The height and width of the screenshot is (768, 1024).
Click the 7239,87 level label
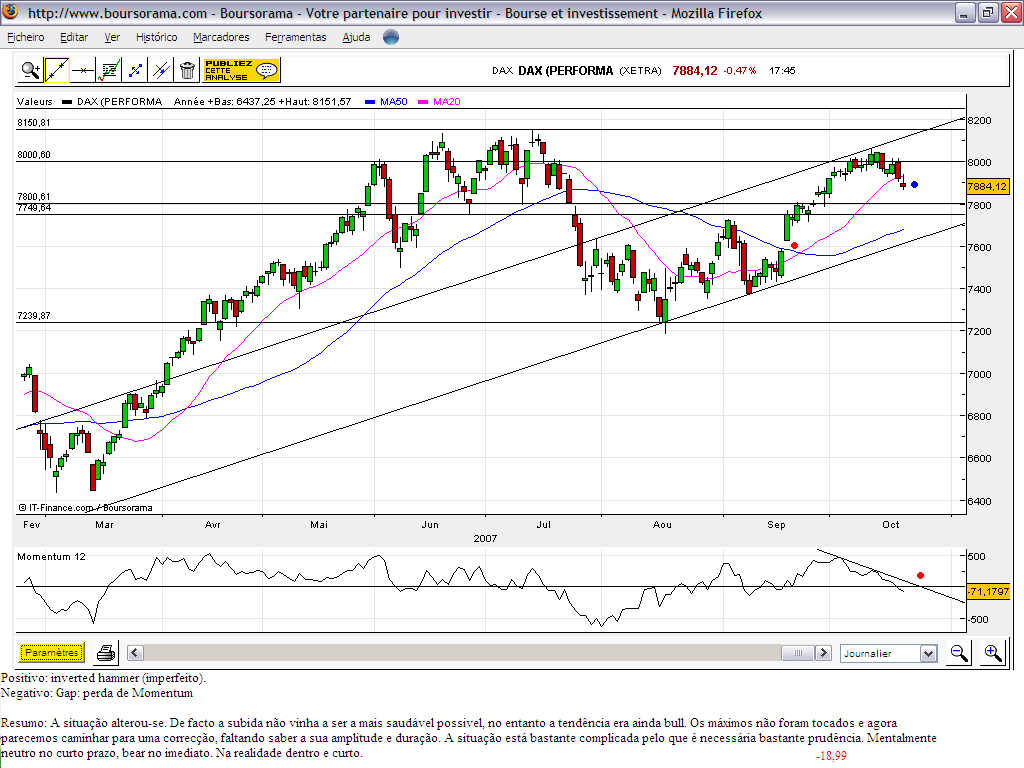coord(34,315)
